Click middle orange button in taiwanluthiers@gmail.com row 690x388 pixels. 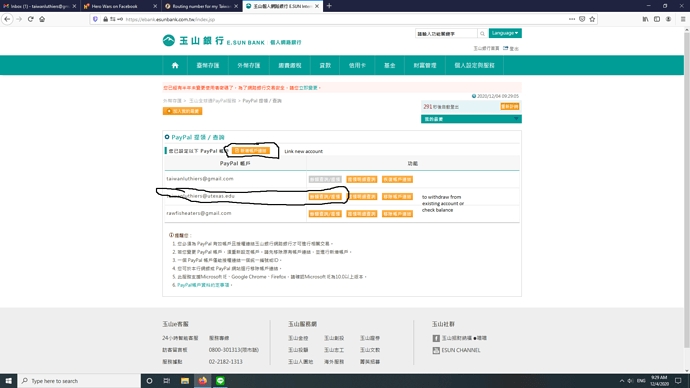pos(362,179)
